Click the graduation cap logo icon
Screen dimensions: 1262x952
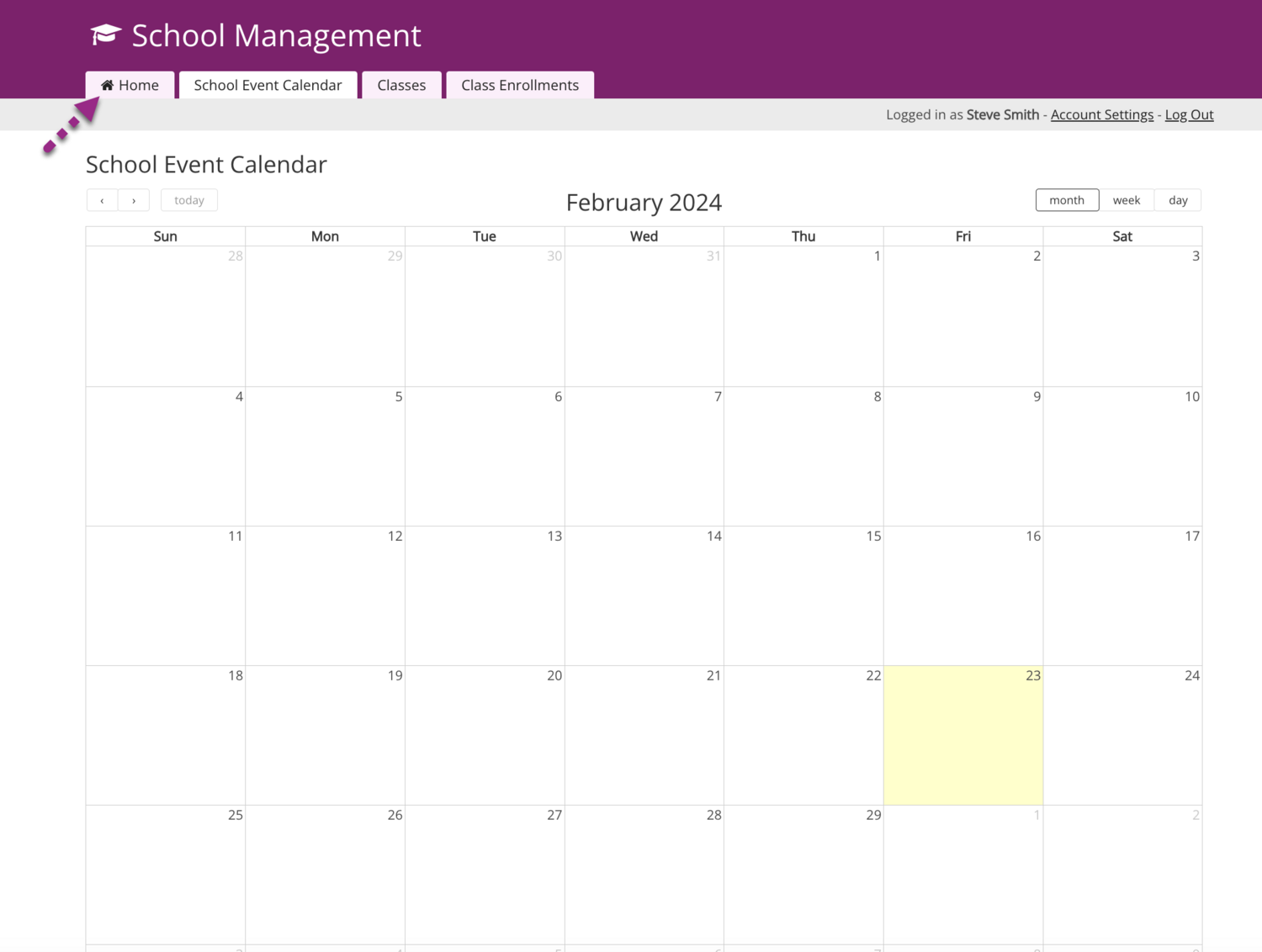pyautogui.click(x=106, y=34)
